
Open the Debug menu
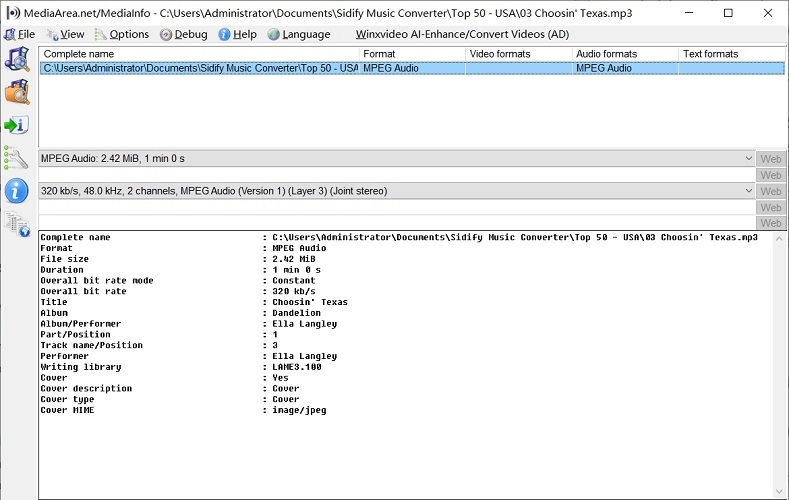pyautogui.click(x=184, y=34)
